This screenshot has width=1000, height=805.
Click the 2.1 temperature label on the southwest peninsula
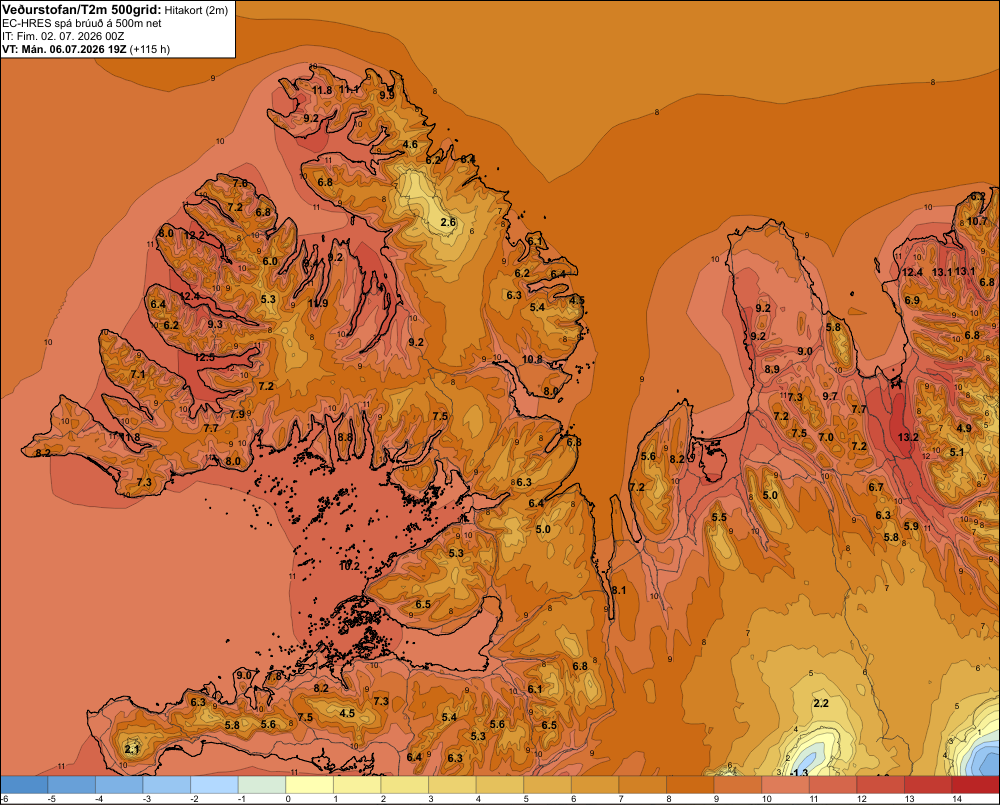pos(131,749)
